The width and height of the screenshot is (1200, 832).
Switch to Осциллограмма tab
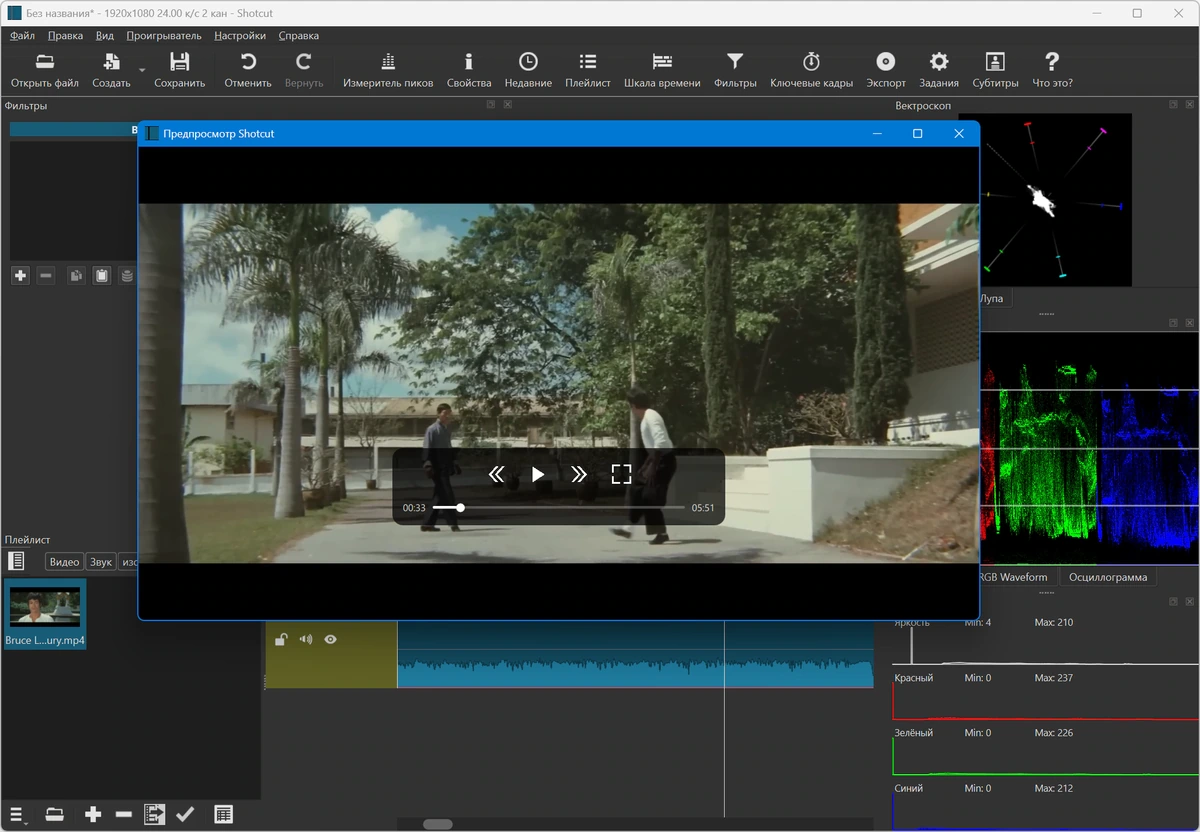click(1108, 577)
